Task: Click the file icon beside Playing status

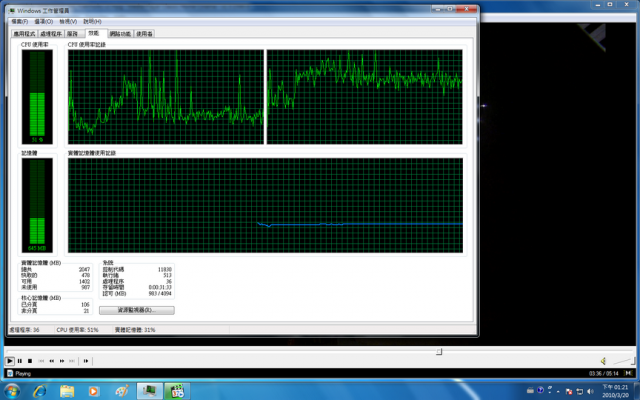Action: click(x=10, y=373)
